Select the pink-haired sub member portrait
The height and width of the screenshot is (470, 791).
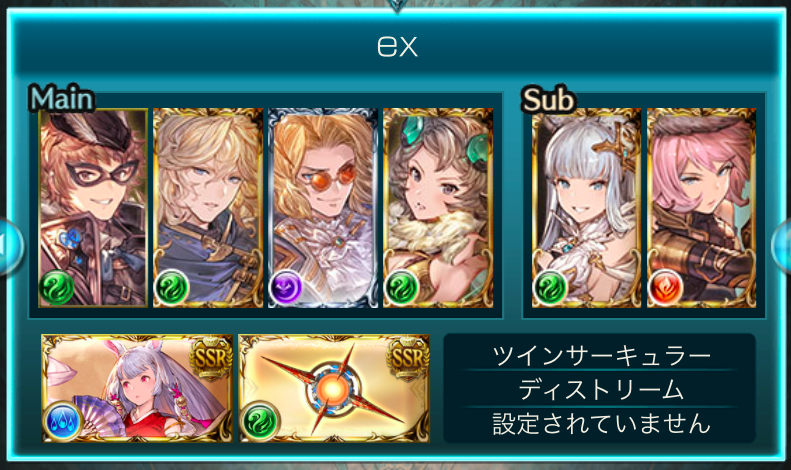tap(701, 207)
